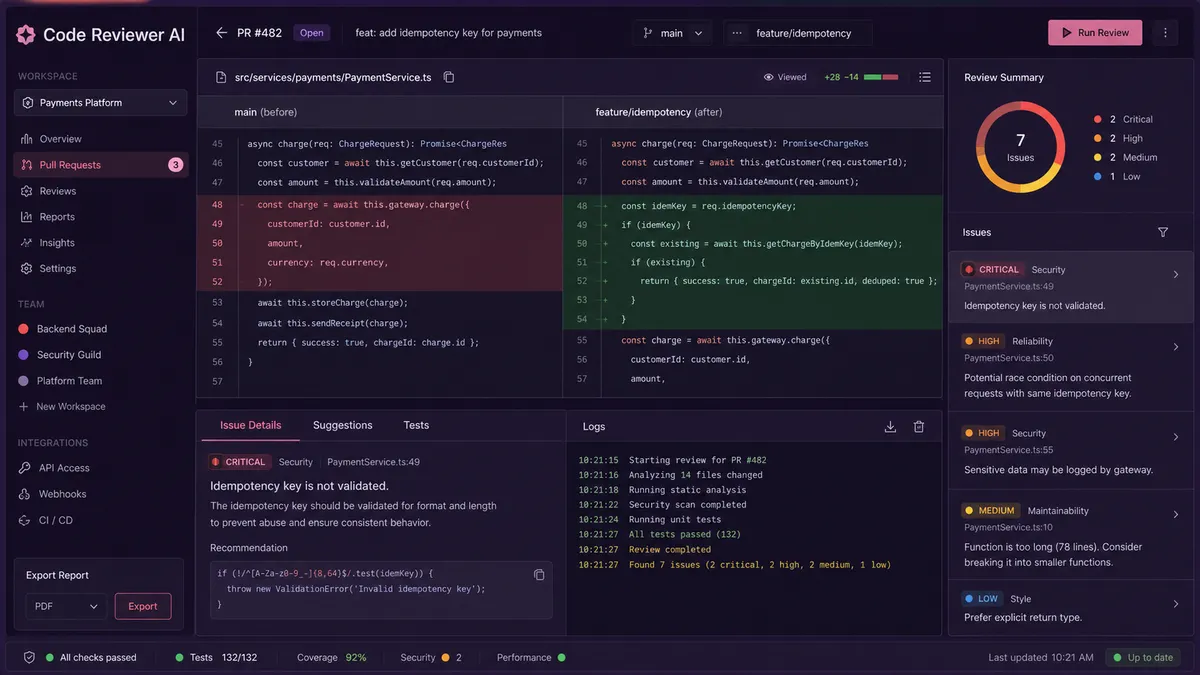Open the three-dot menu next to Run Review
Image resolution: width=1200 pixels, height=675 pixels.
point(1165,33)
